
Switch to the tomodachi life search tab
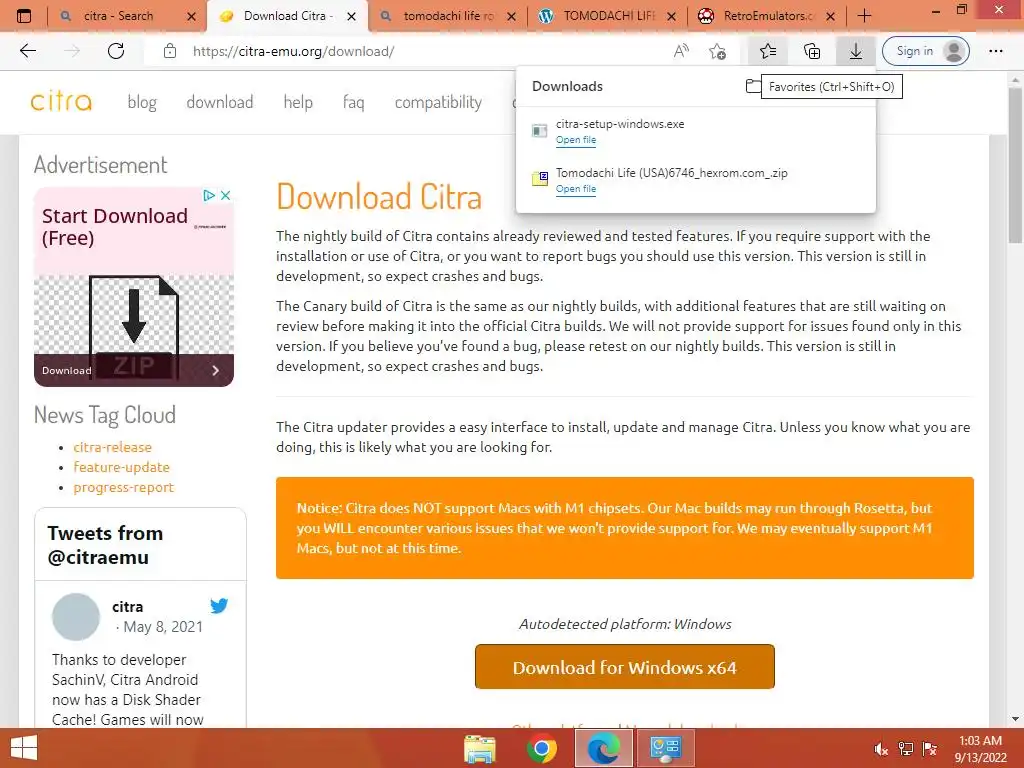448,16
